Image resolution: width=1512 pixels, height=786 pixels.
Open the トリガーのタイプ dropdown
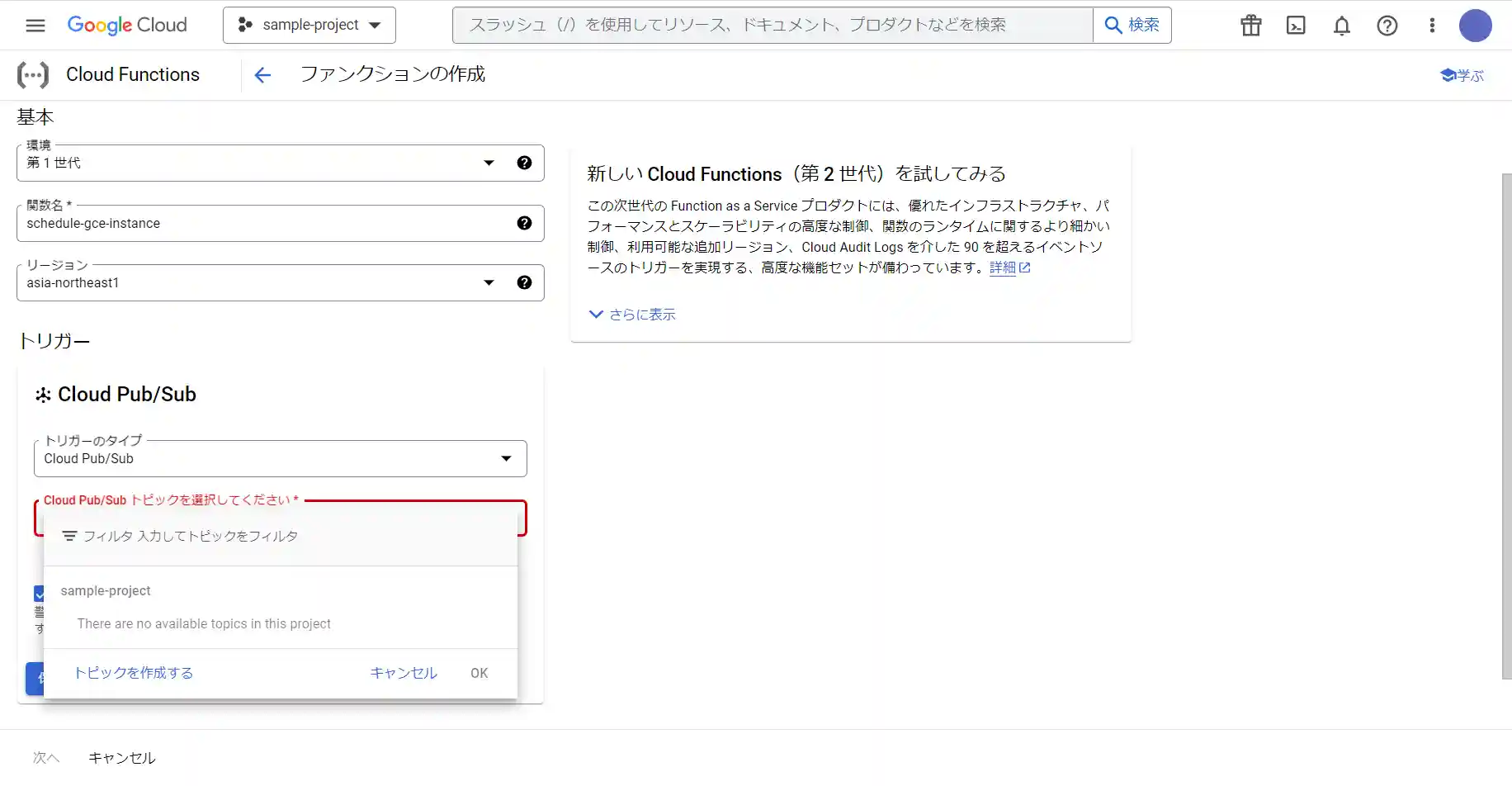pos(281,458)
